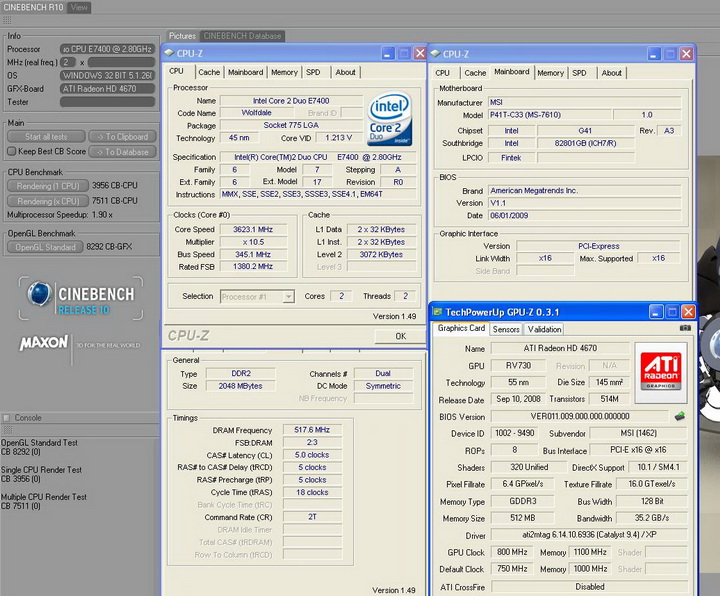Click the GPU-Z screenshot camera icon

click(685, 328)
